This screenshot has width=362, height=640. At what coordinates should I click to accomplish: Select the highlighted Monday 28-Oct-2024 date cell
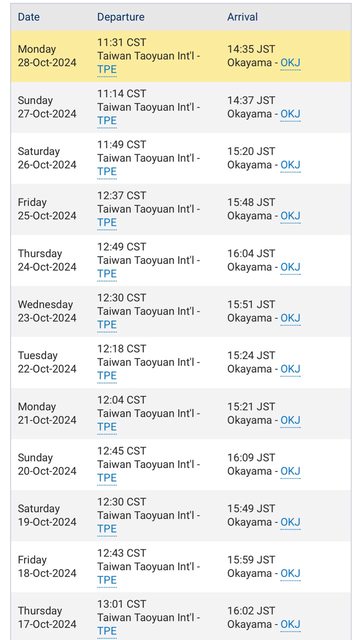coord(47,56)
